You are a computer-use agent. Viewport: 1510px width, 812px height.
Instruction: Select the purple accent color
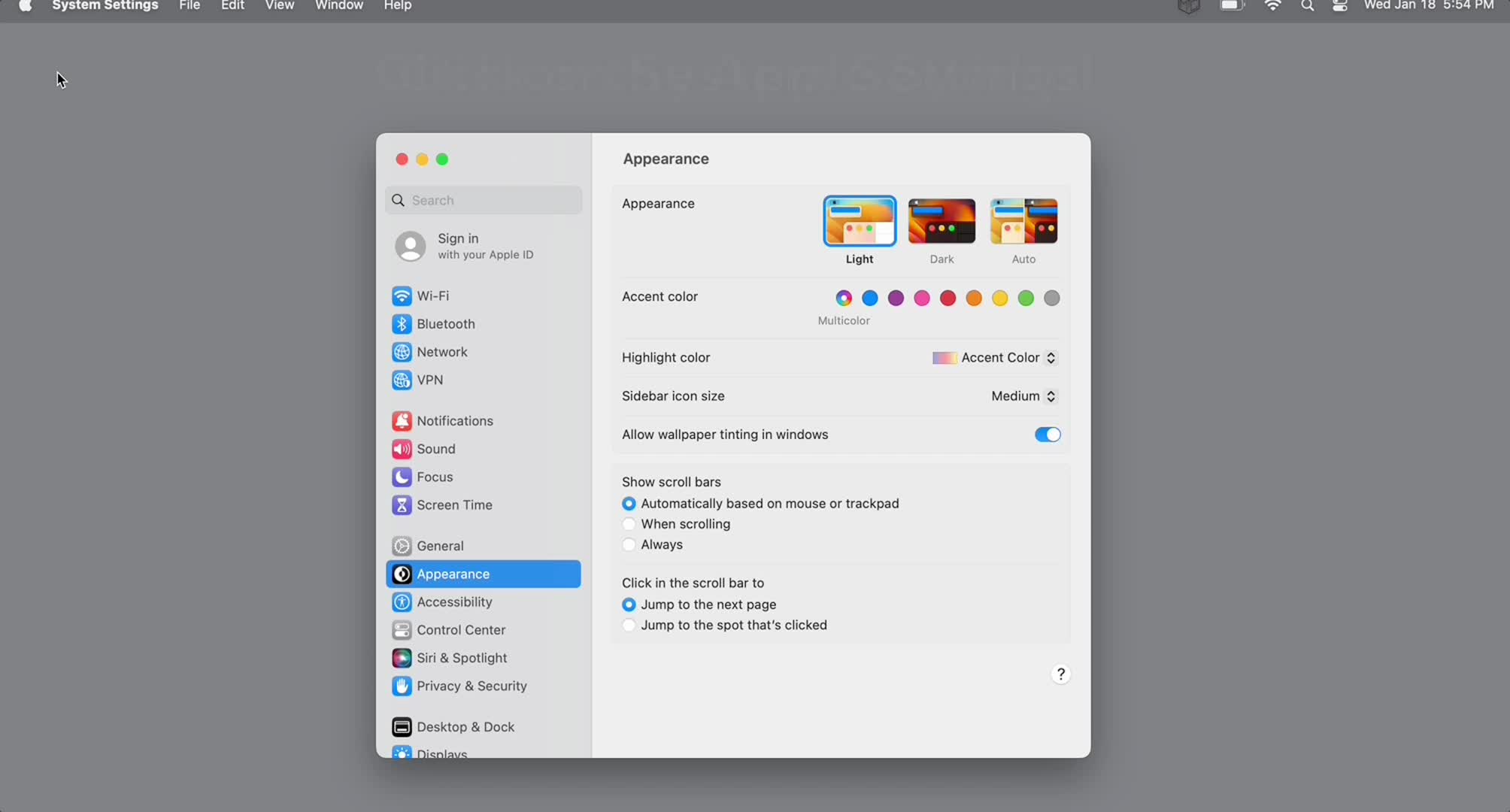(896, 298)
